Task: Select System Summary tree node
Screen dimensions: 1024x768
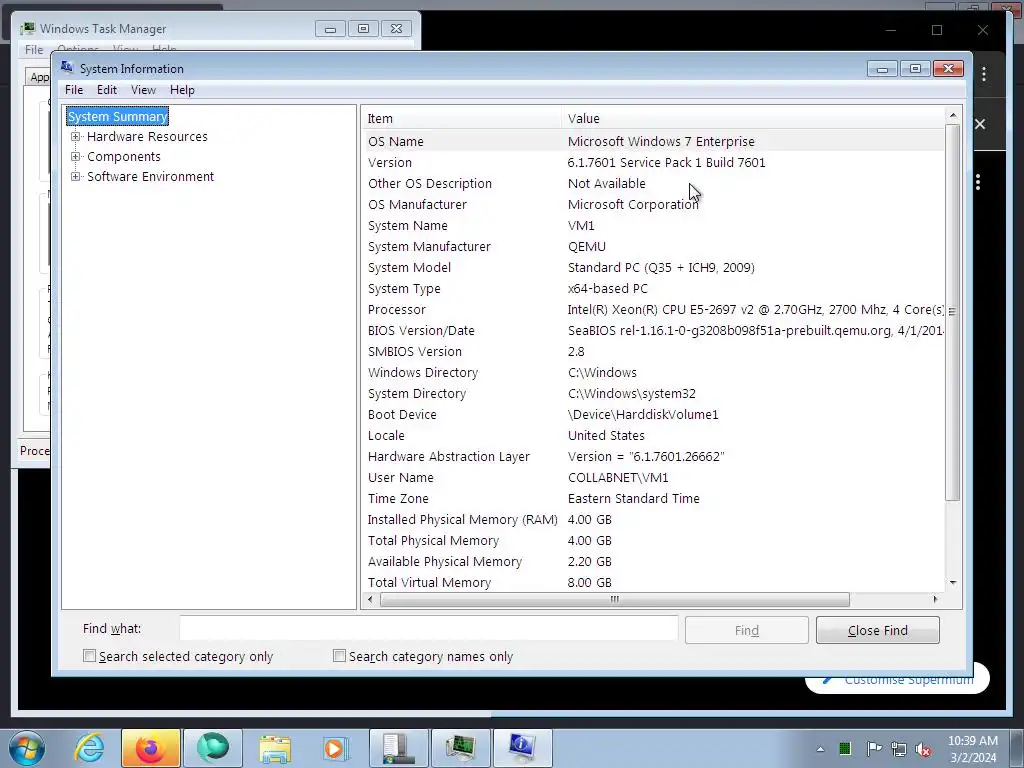Action: (x=118, y=116)
